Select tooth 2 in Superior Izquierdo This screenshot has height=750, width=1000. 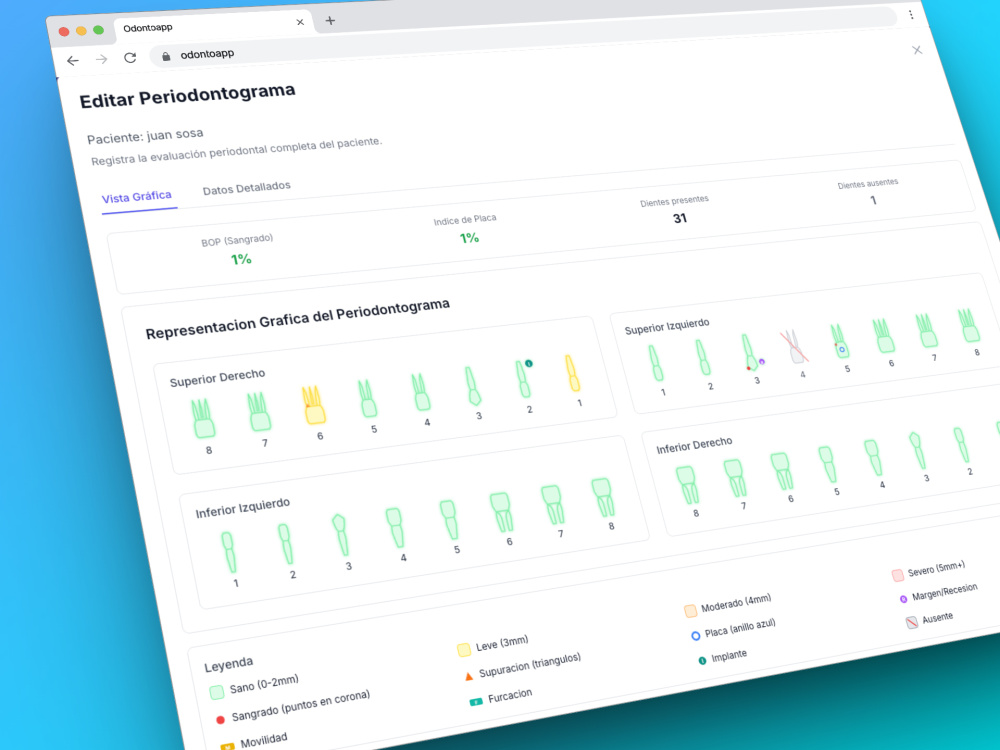(x=702, y=357)
